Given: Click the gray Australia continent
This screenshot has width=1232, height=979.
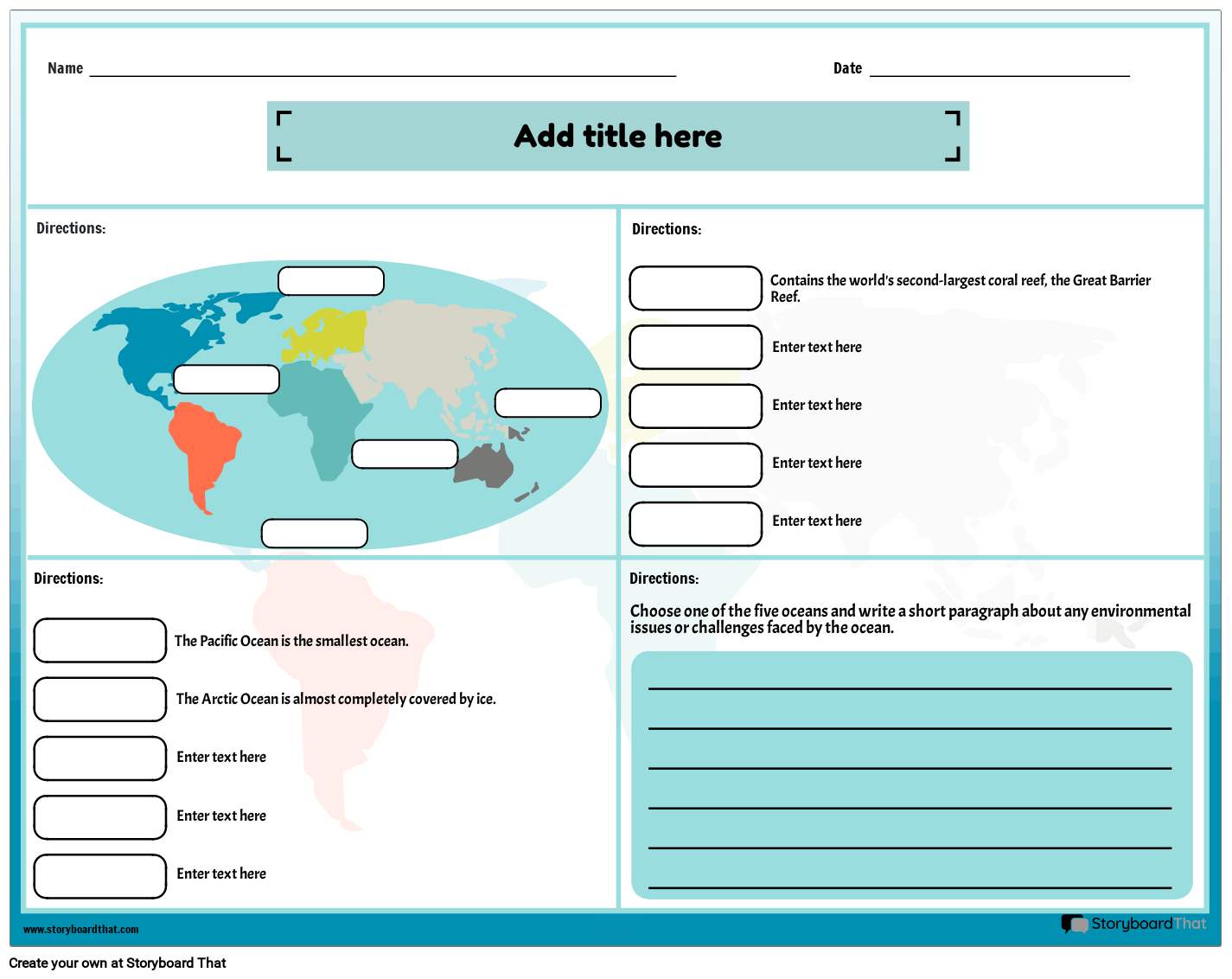Looking at the screenshot, I should point(486,467).
